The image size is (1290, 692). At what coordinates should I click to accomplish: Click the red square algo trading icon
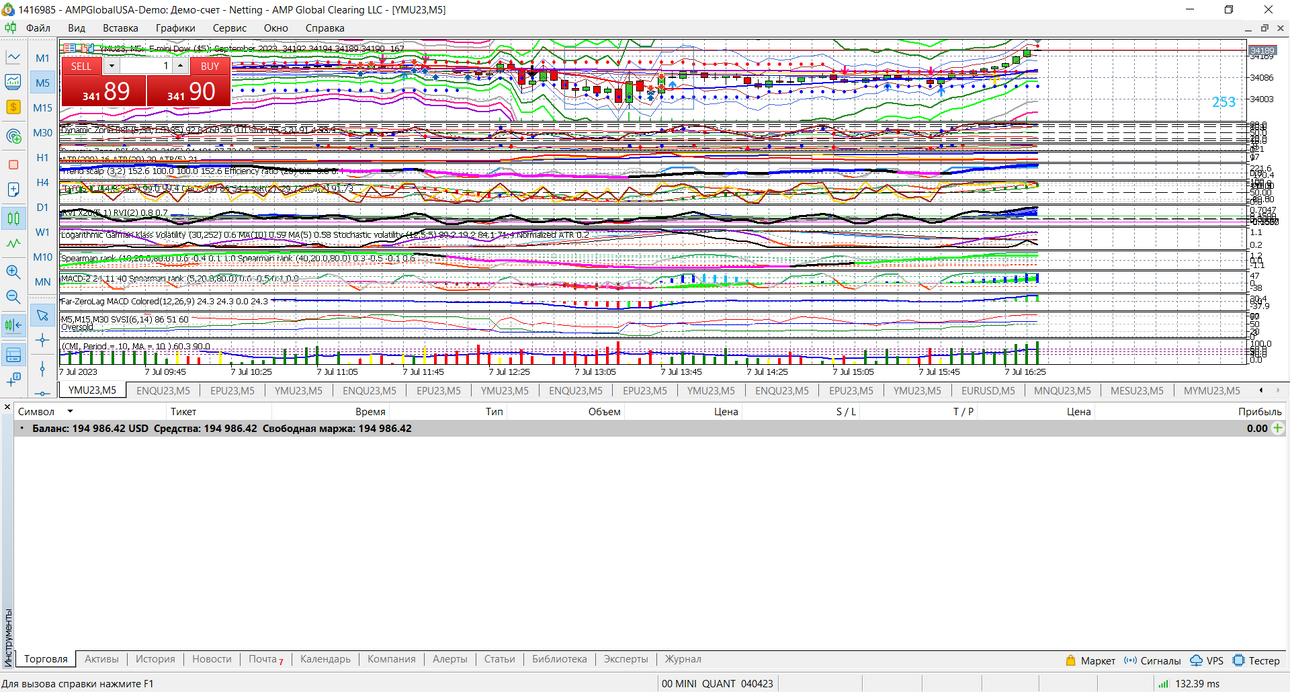click(x=13, y=164)
